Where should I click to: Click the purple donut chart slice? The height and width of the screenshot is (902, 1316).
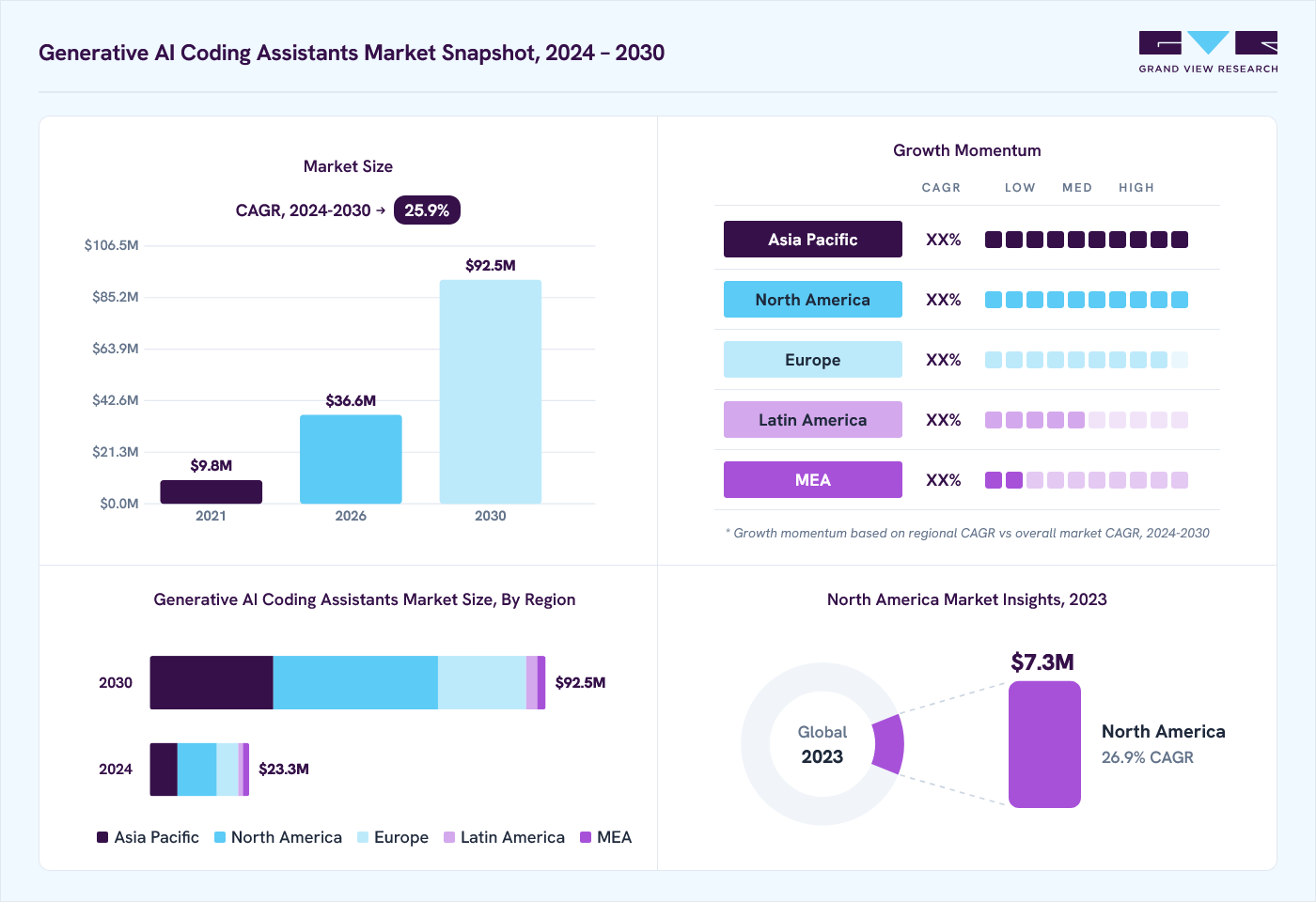pyautogui.click(x=889, y=744)
